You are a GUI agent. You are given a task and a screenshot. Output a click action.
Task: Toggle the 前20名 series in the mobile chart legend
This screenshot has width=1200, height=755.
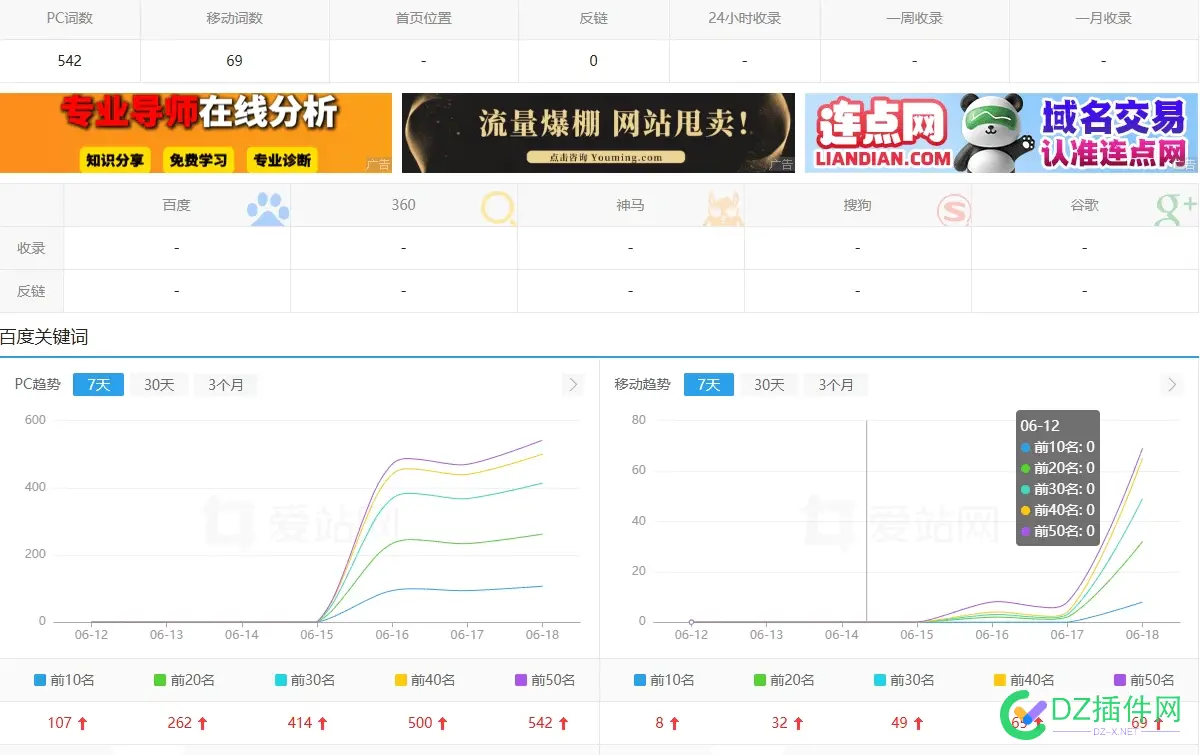(x=784, y=679)
